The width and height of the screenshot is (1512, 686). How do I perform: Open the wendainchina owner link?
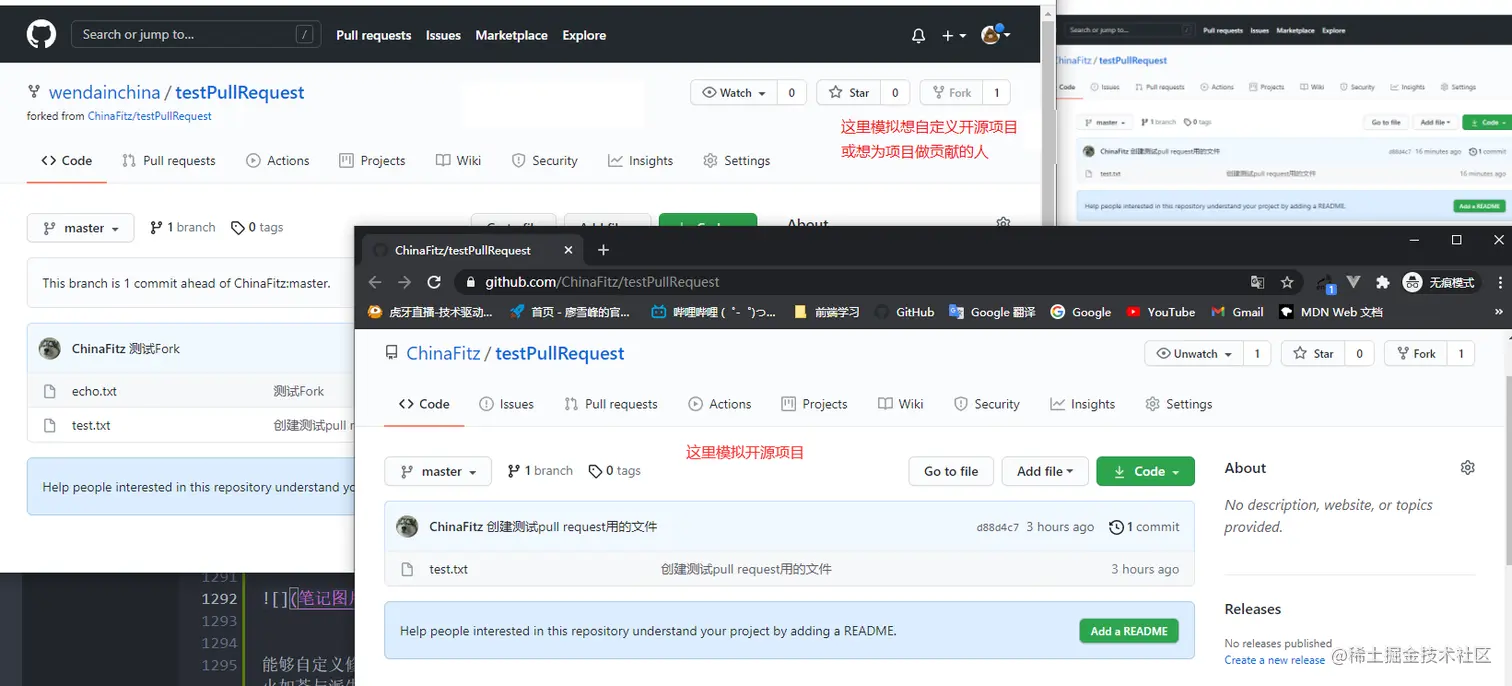coord(104,92)
